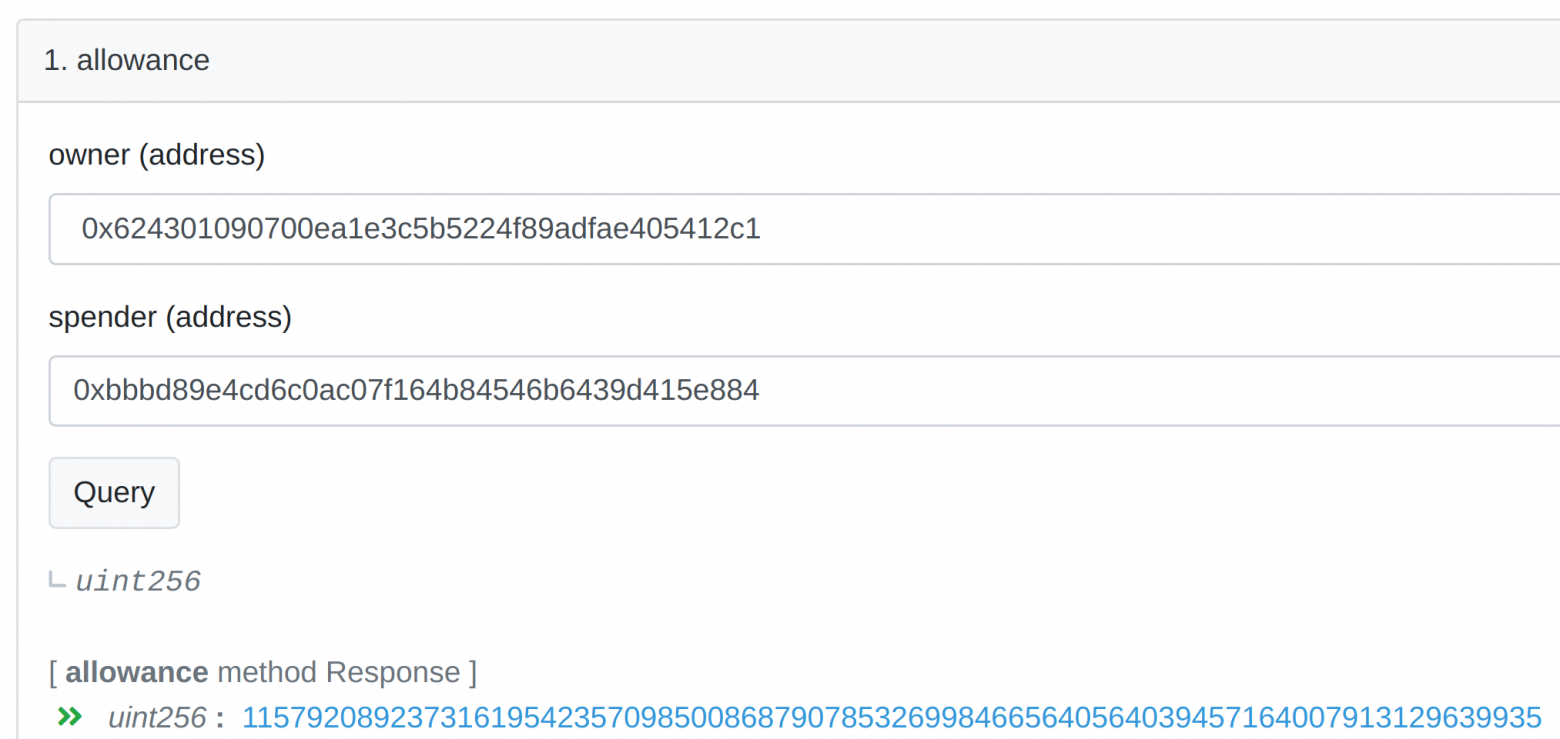Click the word "spender" in field label

click(102, 317)
